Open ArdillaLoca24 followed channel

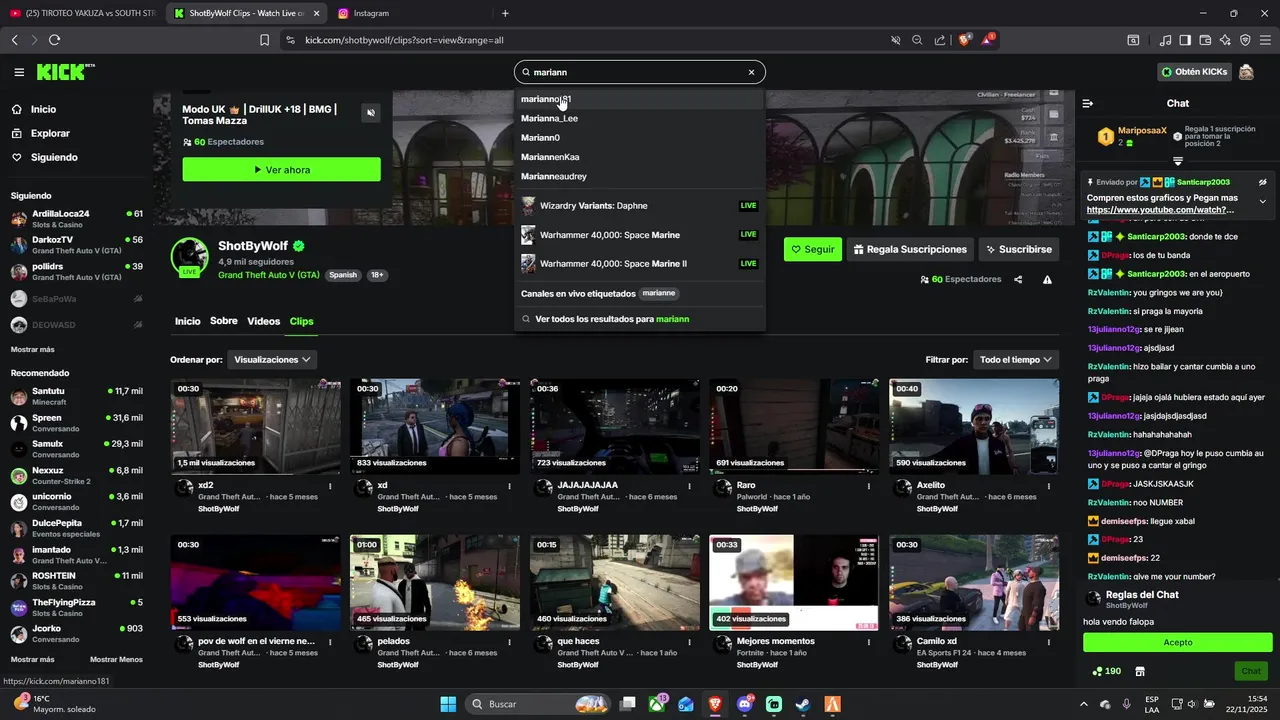(x=76, y=218)
